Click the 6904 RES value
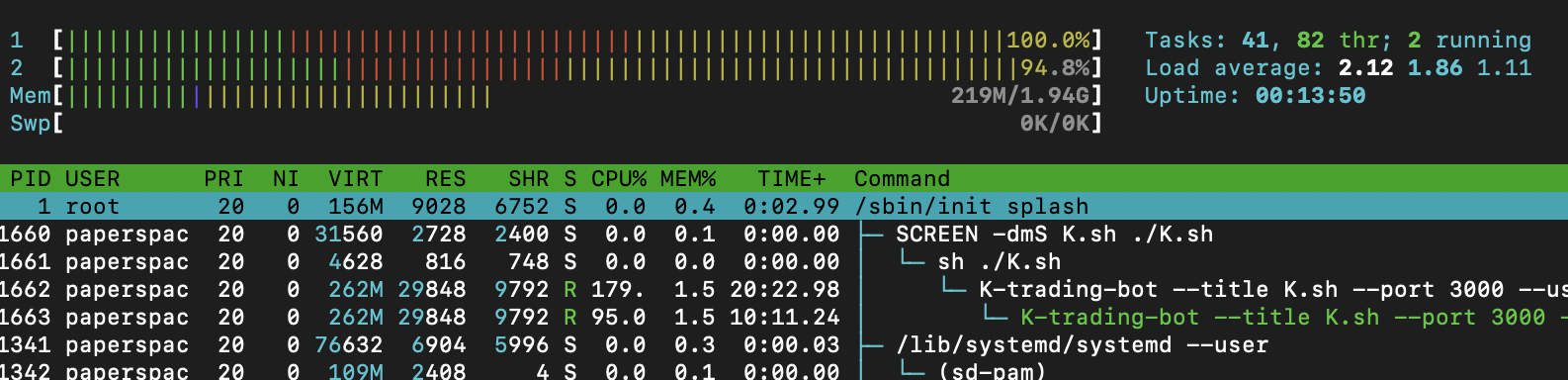 tap(438, 345)
